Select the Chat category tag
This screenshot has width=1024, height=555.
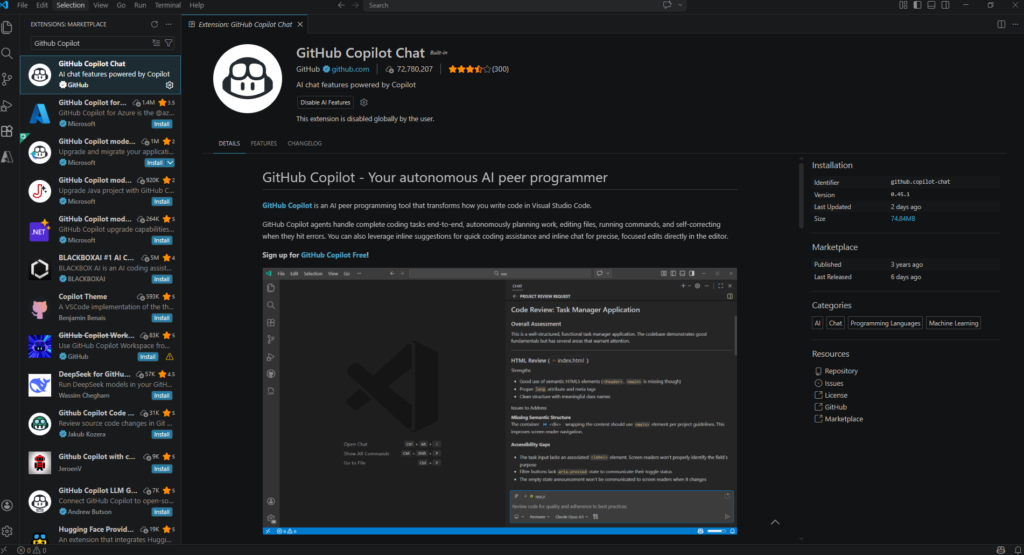click(835, 323)
